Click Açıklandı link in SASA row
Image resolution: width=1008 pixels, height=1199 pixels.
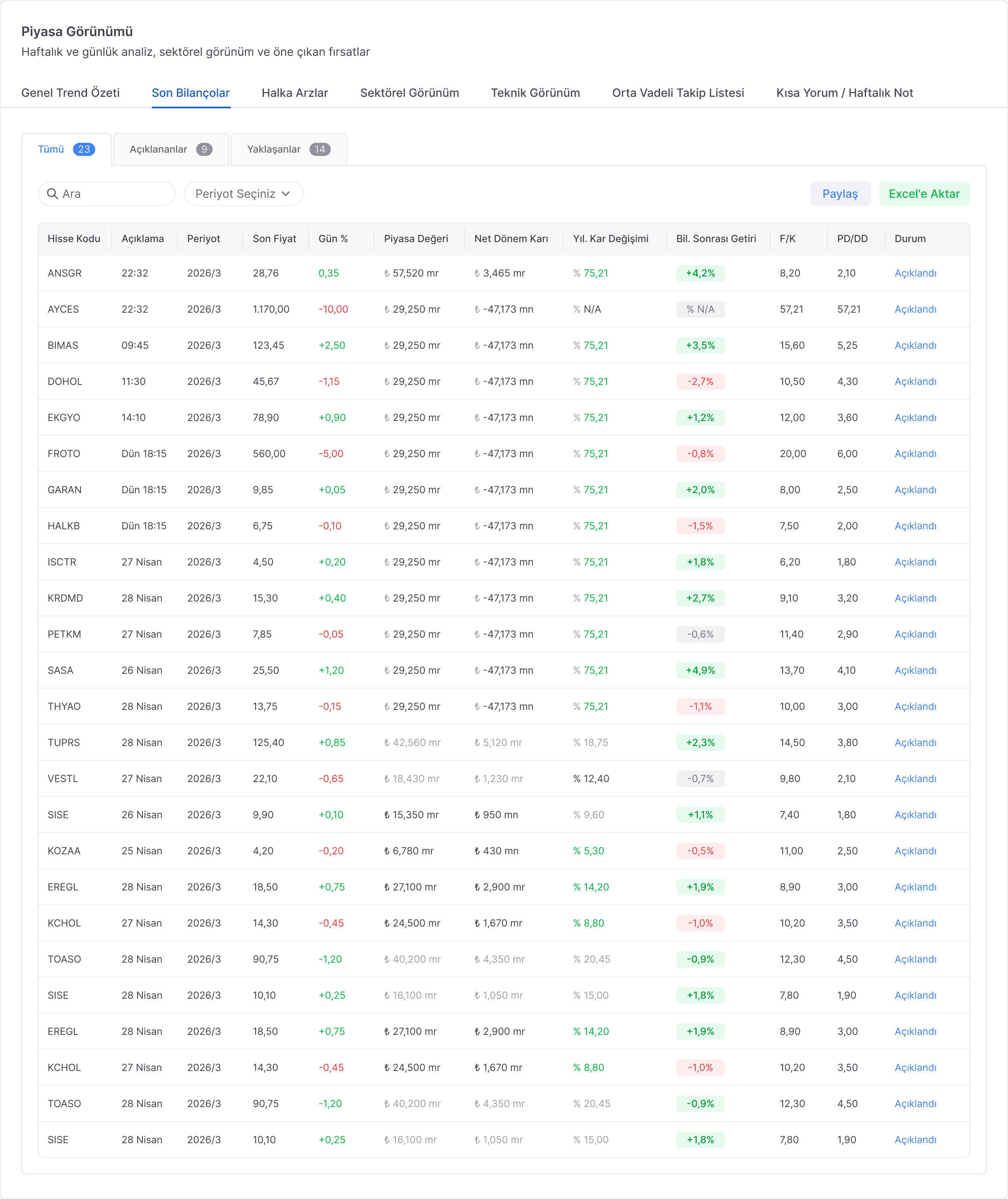coord(915,670)
